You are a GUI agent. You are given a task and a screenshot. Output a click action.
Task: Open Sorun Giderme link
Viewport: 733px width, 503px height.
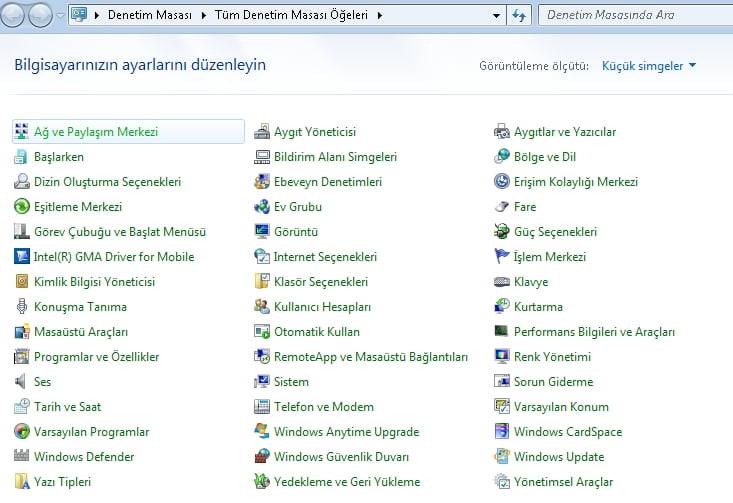[x=553, y=381]
